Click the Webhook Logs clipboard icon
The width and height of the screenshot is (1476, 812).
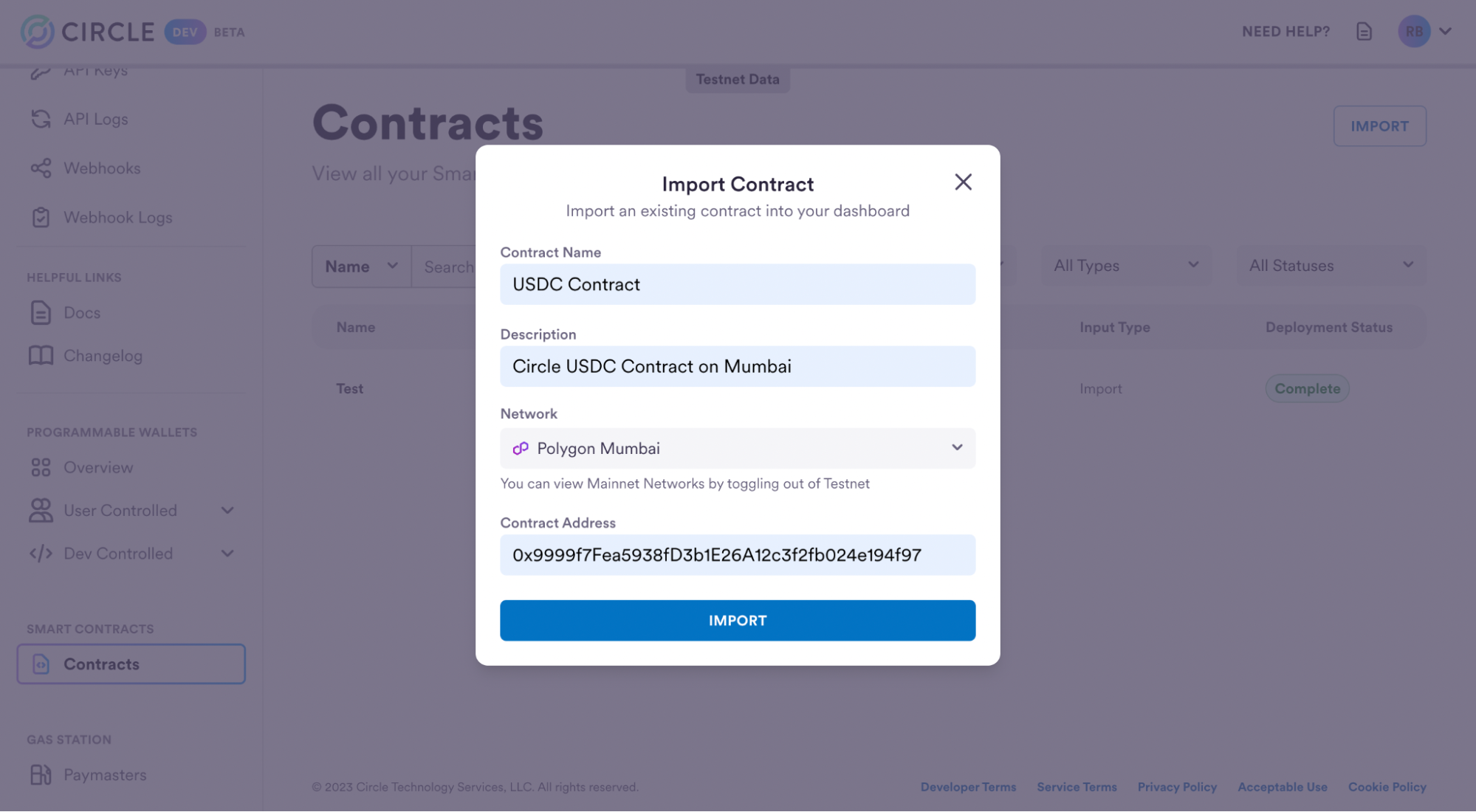41,218
